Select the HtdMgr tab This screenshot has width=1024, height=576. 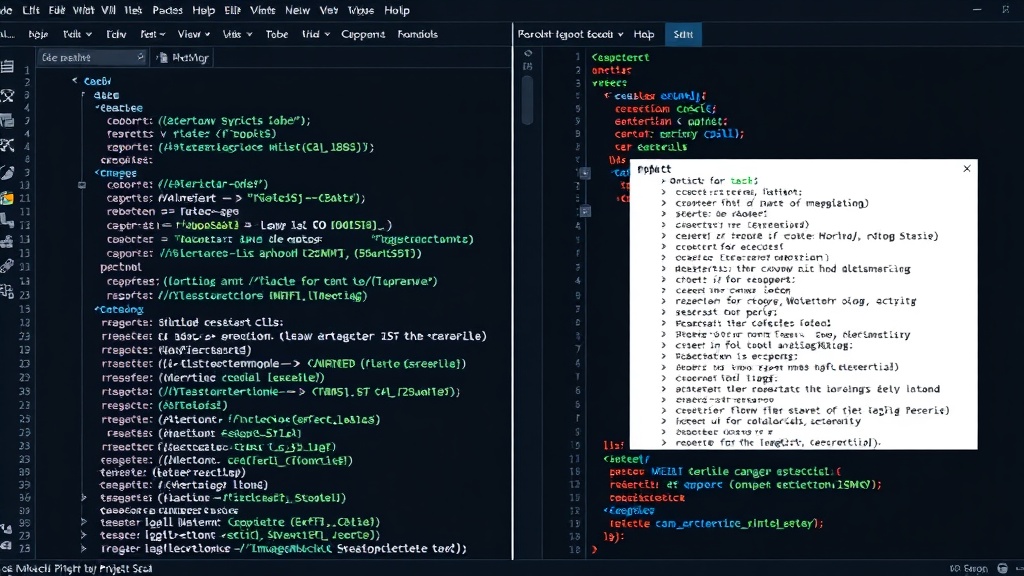click(x=183, y=57)
